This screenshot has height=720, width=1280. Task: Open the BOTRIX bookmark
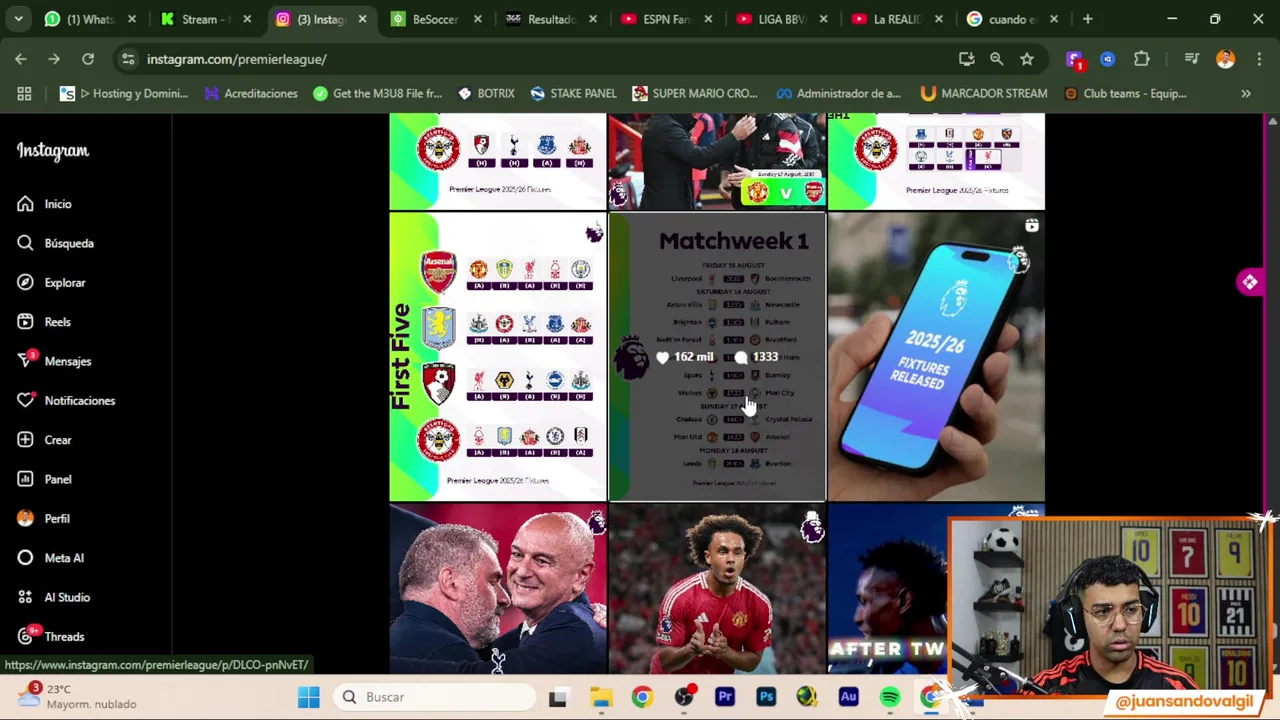tap(486, 93)
